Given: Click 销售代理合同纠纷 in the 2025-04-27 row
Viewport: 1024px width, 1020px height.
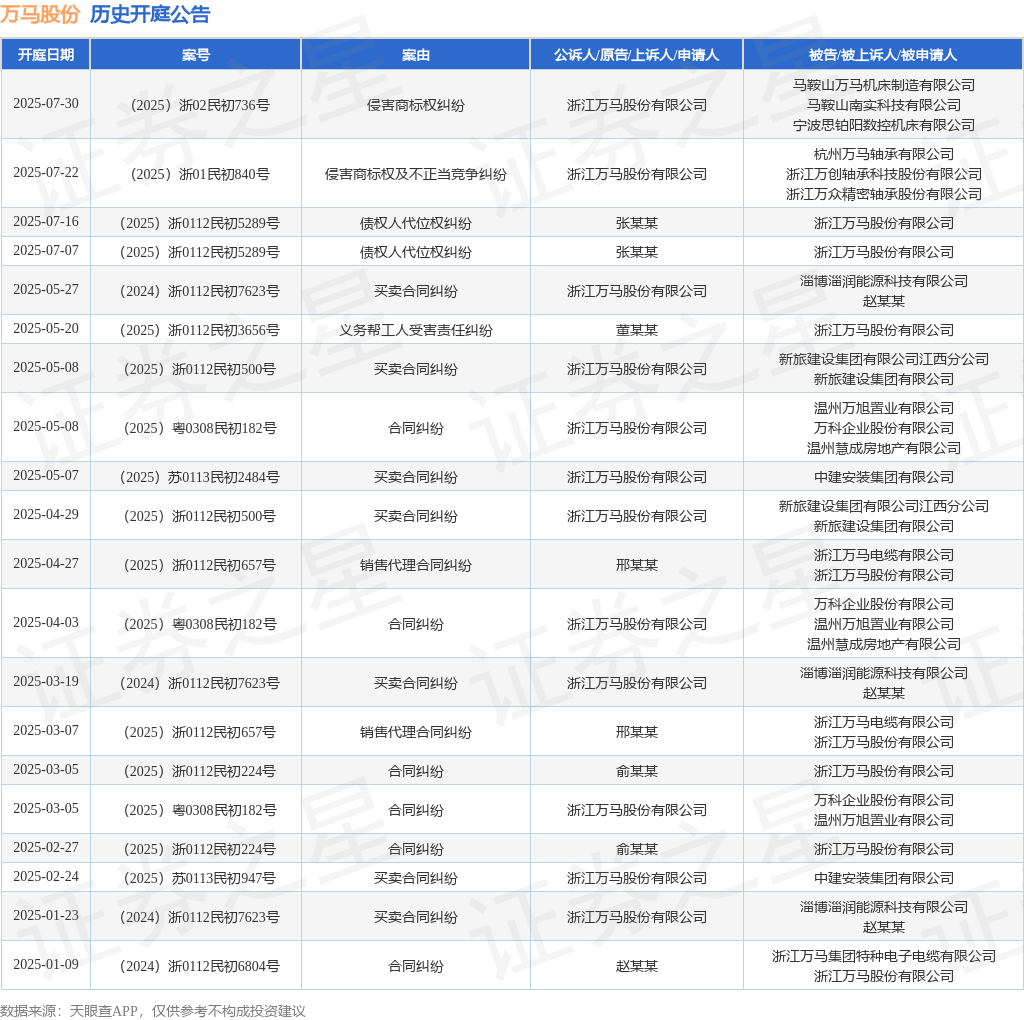Looking at the screenshot, I should click(x=415, y=566).
